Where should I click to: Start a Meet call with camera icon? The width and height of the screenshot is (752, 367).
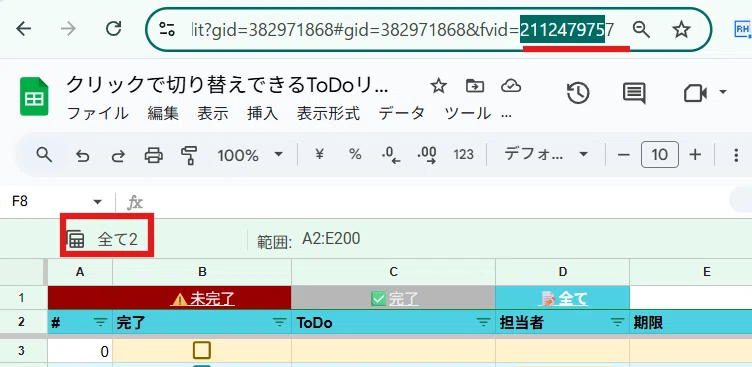[x=695, y=93]
